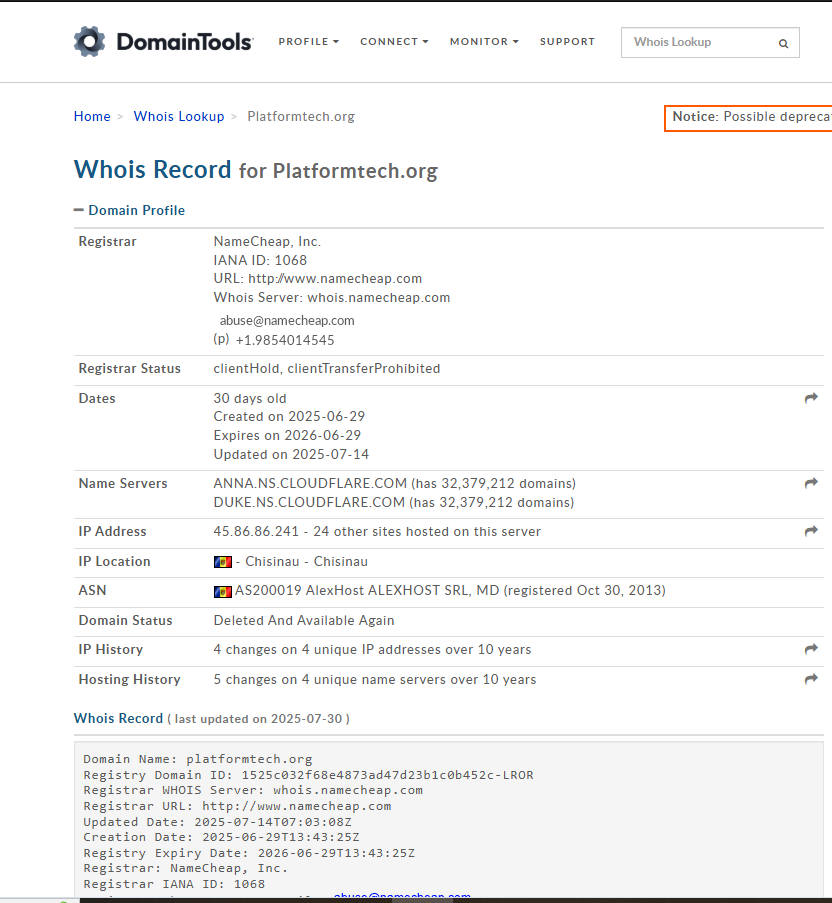The width and height of the screenshot is (832, 903).
Task: Click the Possible deprecation notice banner
Action: coord(749,118)
